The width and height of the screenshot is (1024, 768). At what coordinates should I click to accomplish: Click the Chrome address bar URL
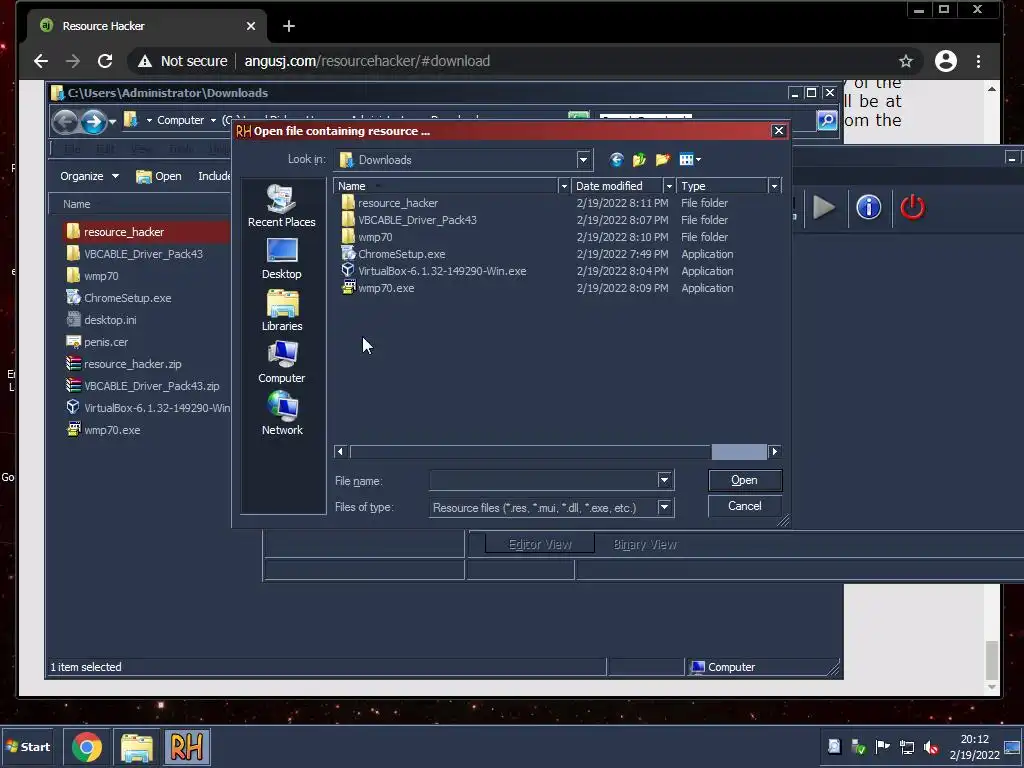(367, 61)
